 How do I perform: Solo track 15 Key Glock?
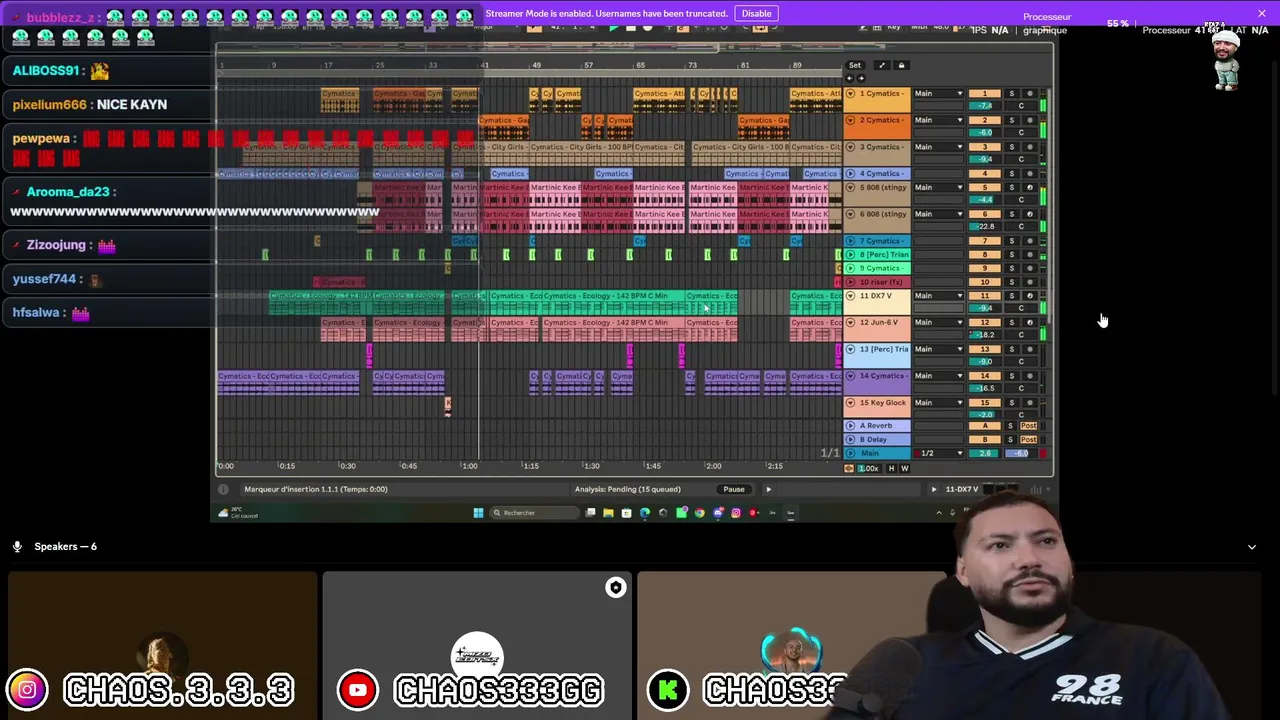point(1011,403)
